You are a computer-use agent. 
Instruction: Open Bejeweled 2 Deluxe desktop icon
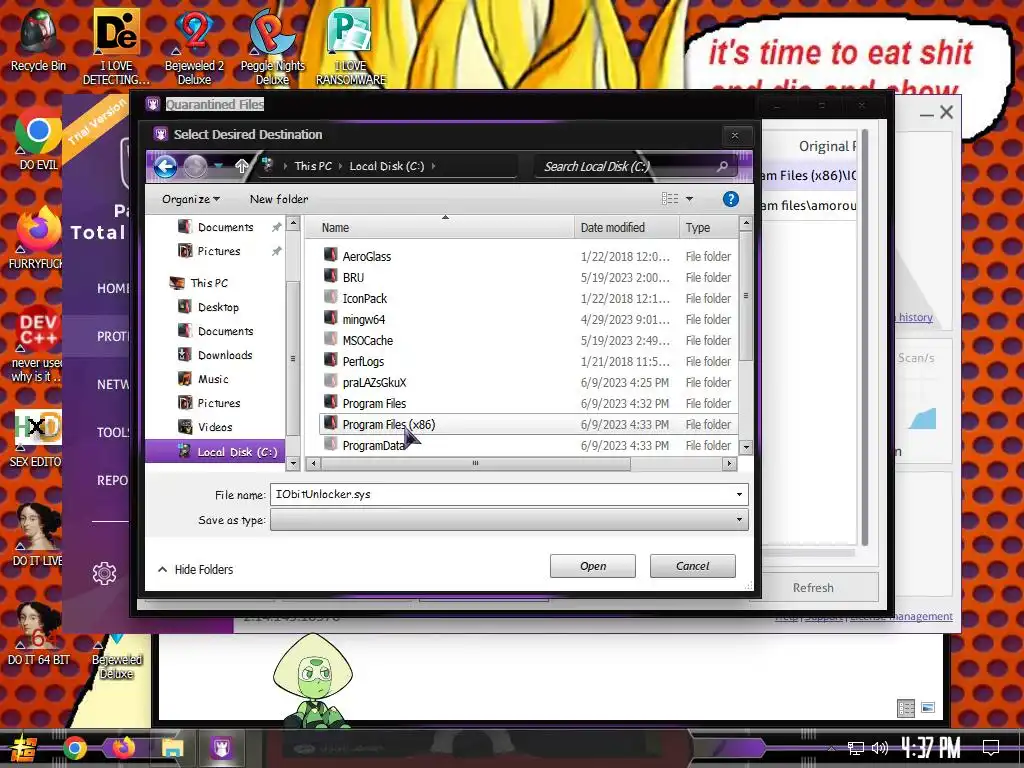pyautogui.click(x=194, y=47)
